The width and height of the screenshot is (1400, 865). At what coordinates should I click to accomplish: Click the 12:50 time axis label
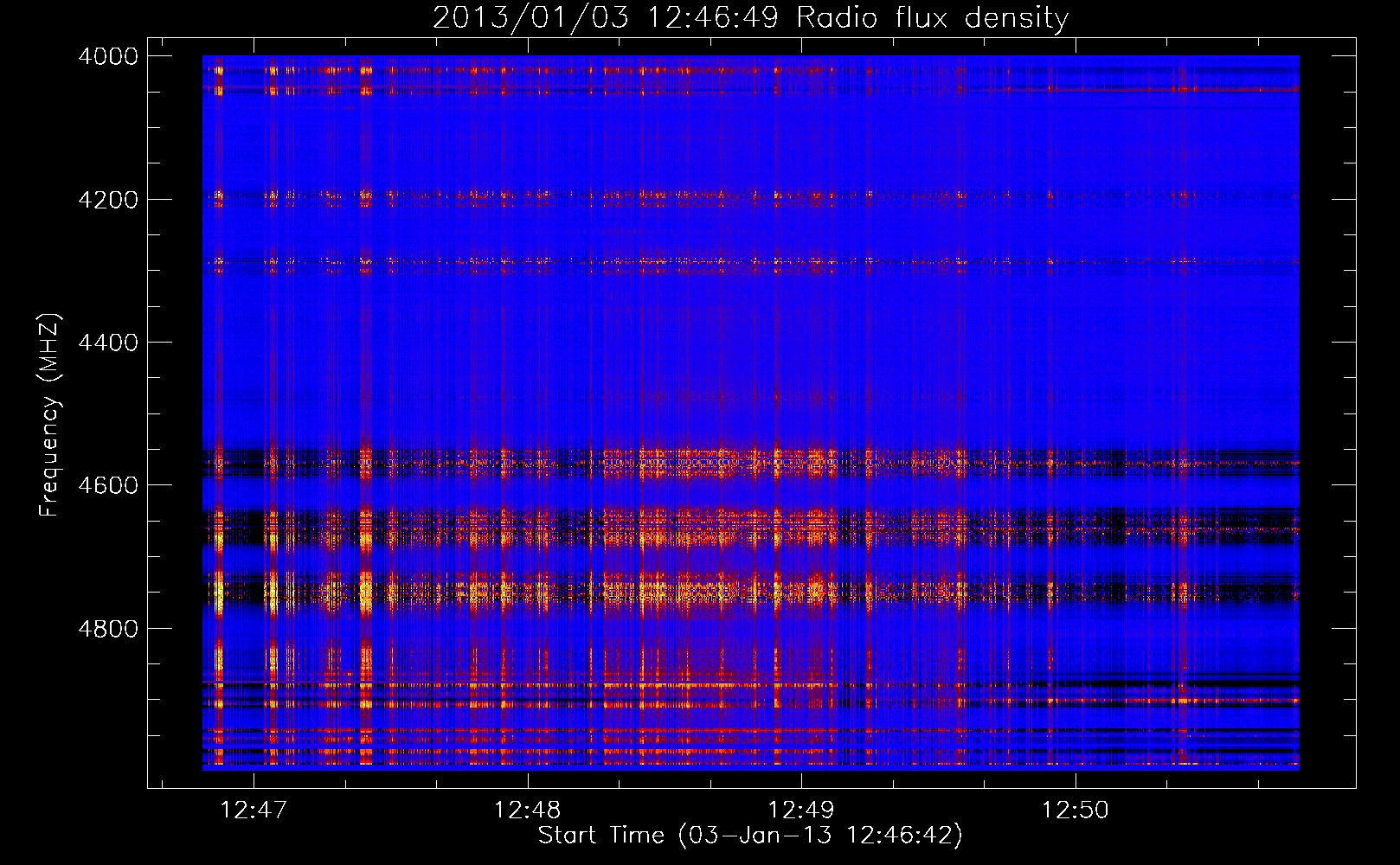point(1076,810)
